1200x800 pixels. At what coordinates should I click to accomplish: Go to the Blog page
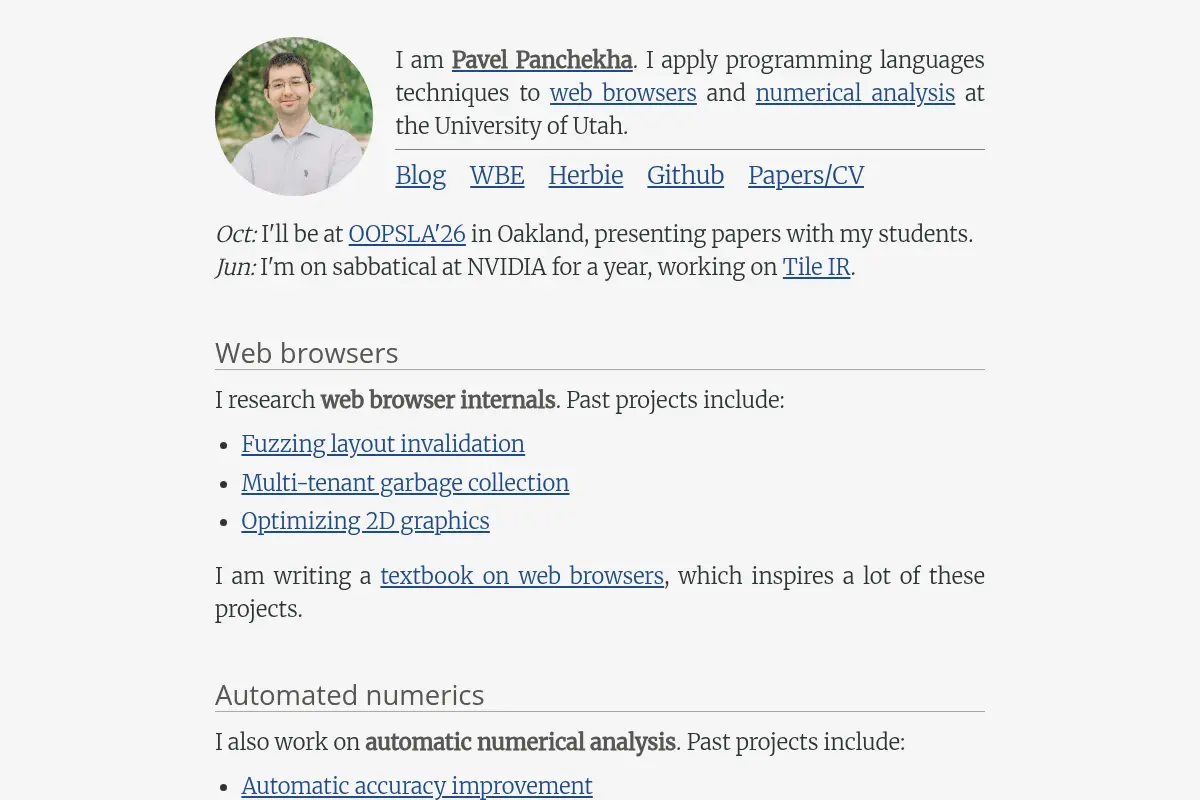pos(421,175)
